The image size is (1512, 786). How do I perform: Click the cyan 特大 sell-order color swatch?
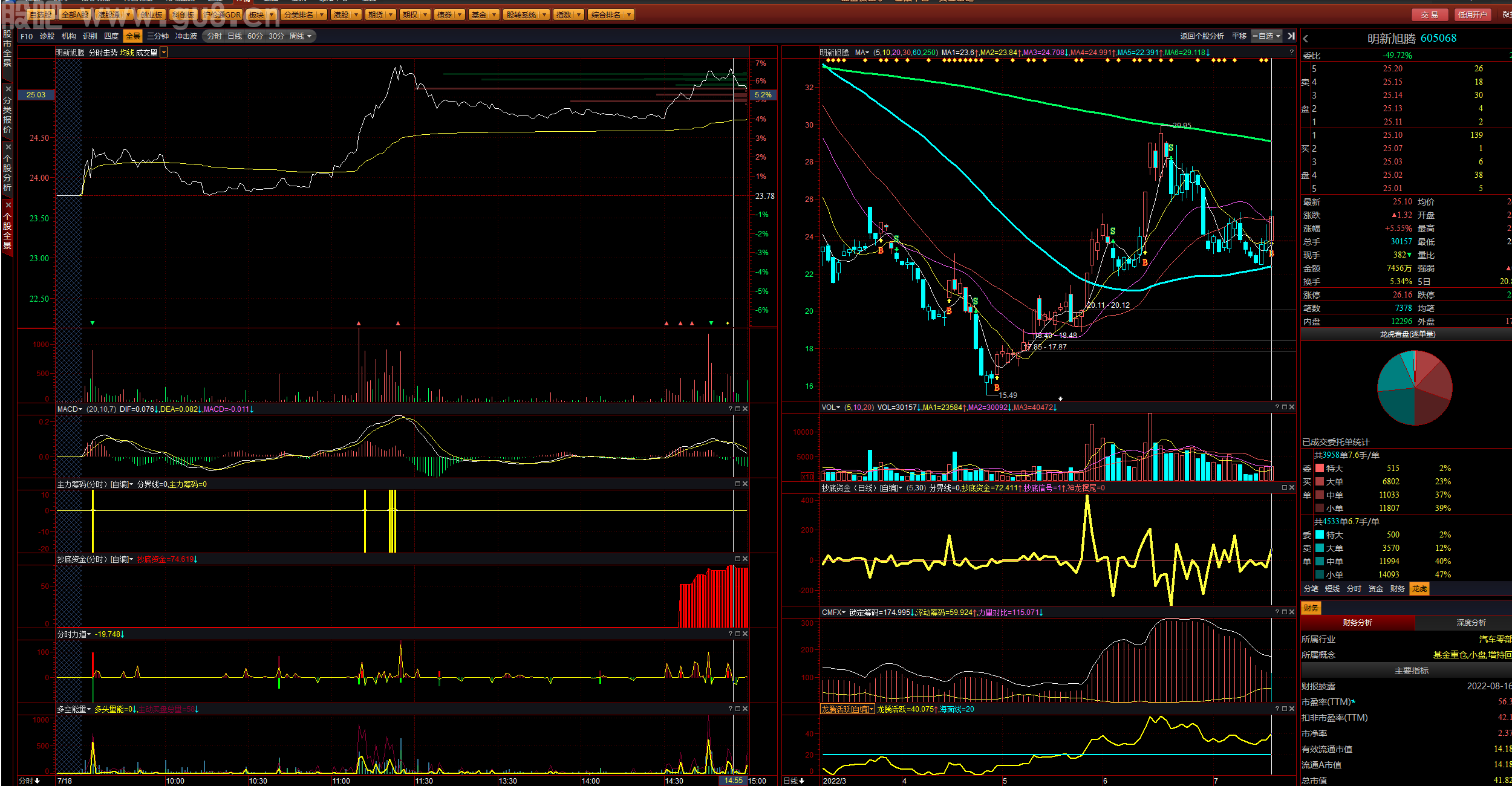(x=1320, y=535)
